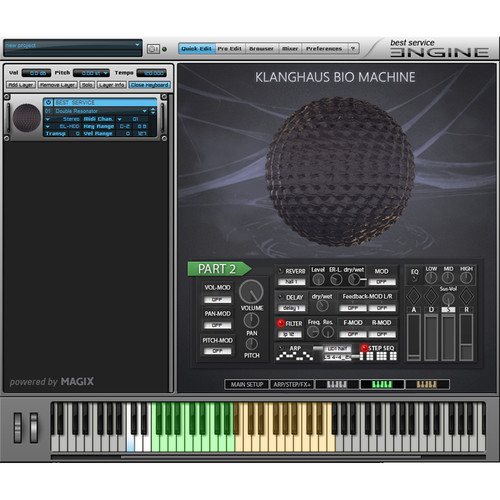This screenshot has height=500, width=500.
Task: Open the PAN-MOD selector showing OFF
Action: pyautogui.click(x=217, y=325)
